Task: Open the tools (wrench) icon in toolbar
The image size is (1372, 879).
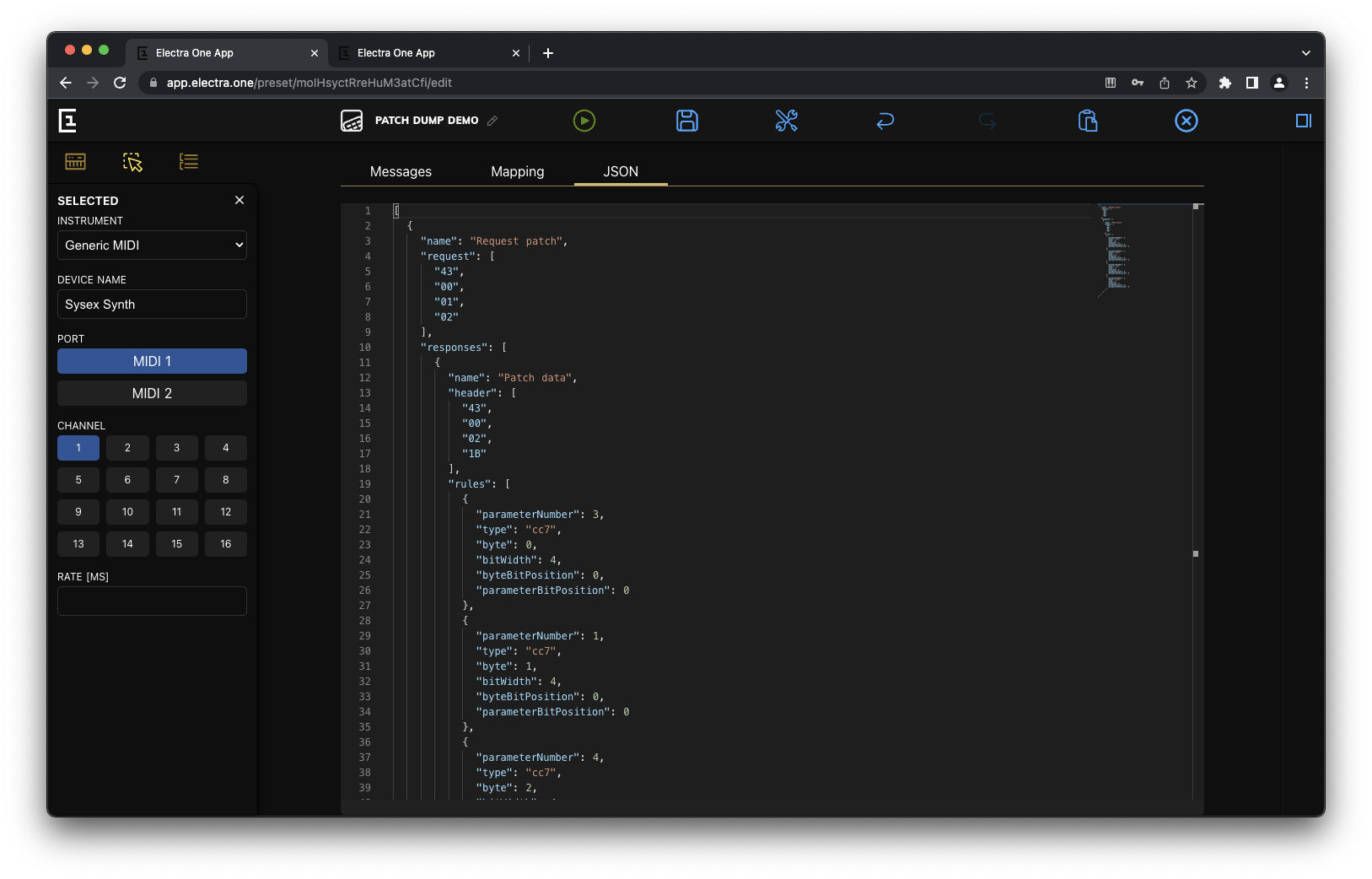Action: (x=785, y=121)
